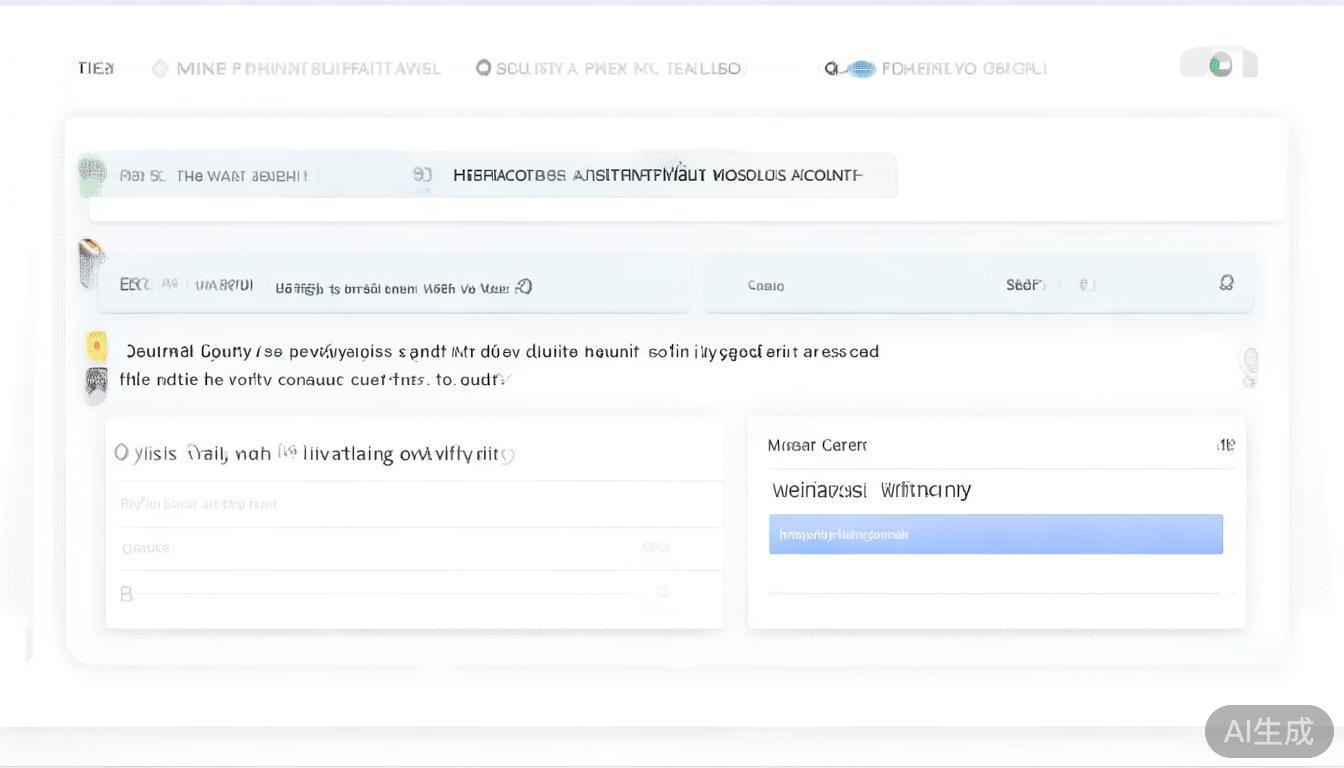Click the blue oval icon before "FDHEINLYO"
Screen dimensions: 1344x768
(x=859, y=69)
